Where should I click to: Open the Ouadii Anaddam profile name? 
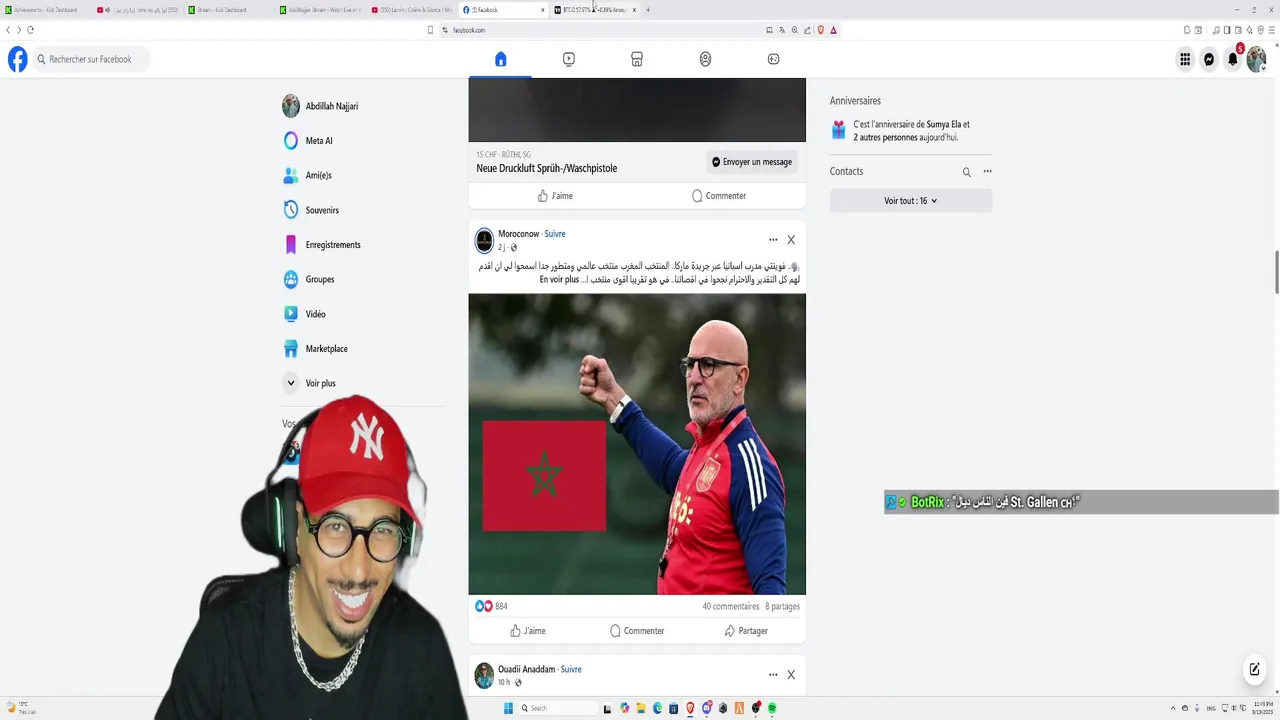click(526, 669)
